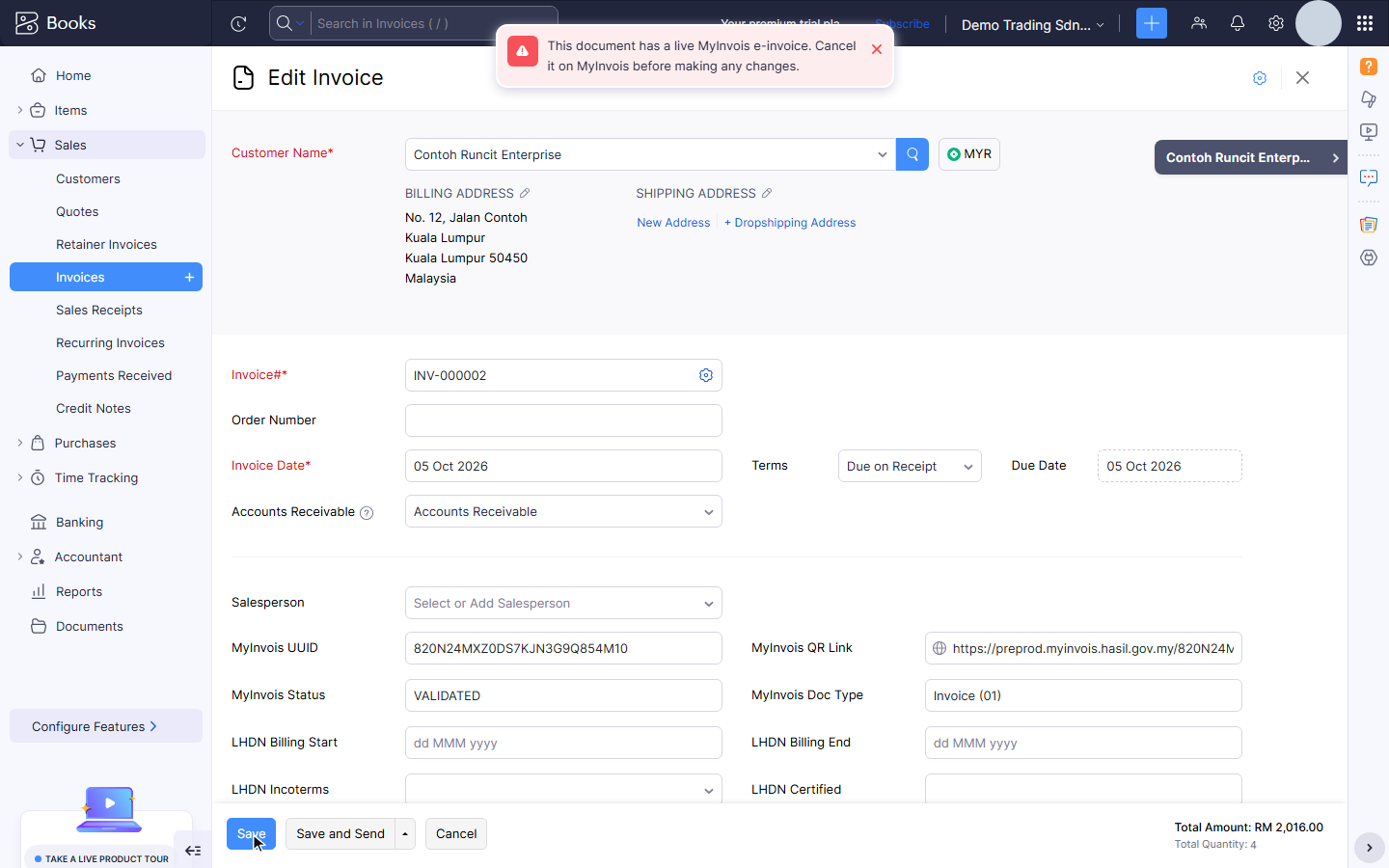Screen dimensions: 1389x868
Task: Click the New Address link
Action: (673, 223)
